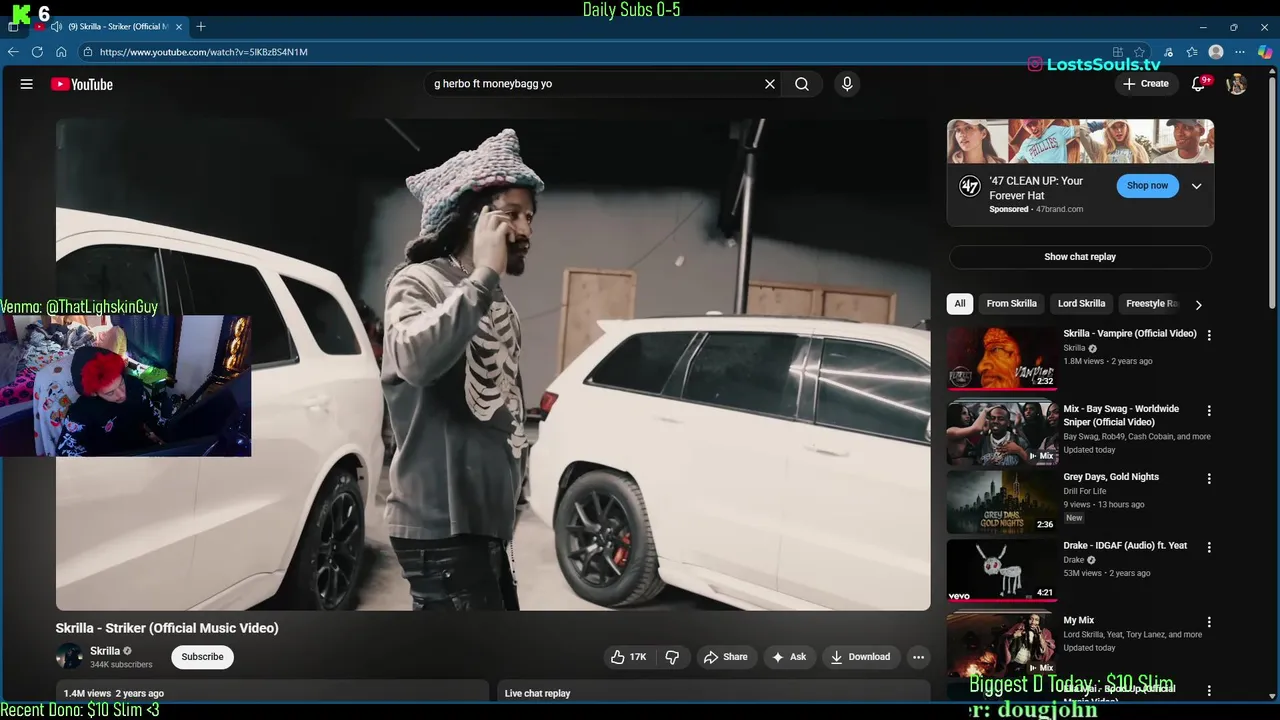Open Bay Swag Worldwide Sniper mix thumbnail

[x=1002, y=434]
